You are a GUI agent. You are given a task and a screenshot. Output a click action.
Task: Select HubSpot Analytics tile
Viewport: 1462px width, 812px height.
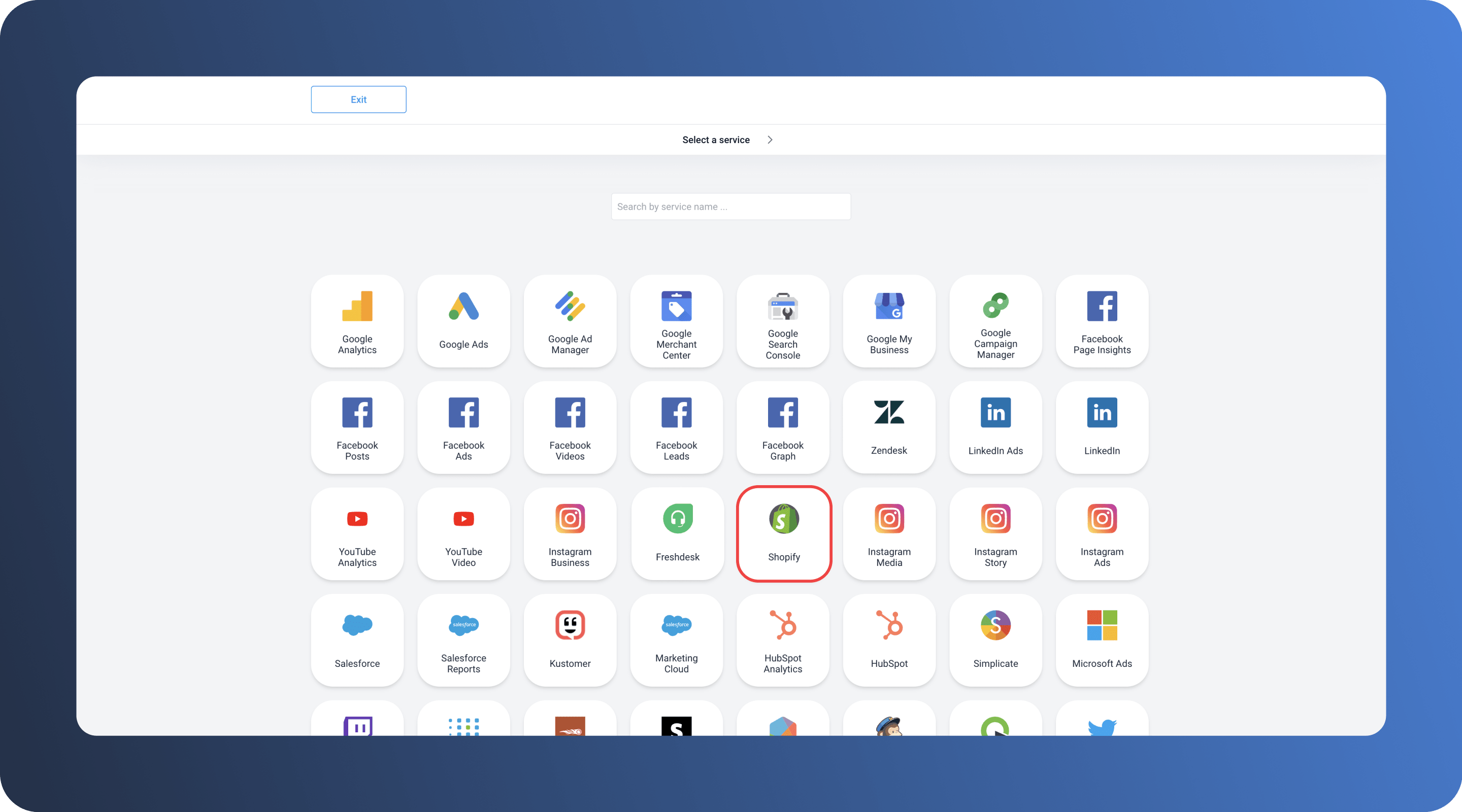pyautogui.click(x=783, y=640)
